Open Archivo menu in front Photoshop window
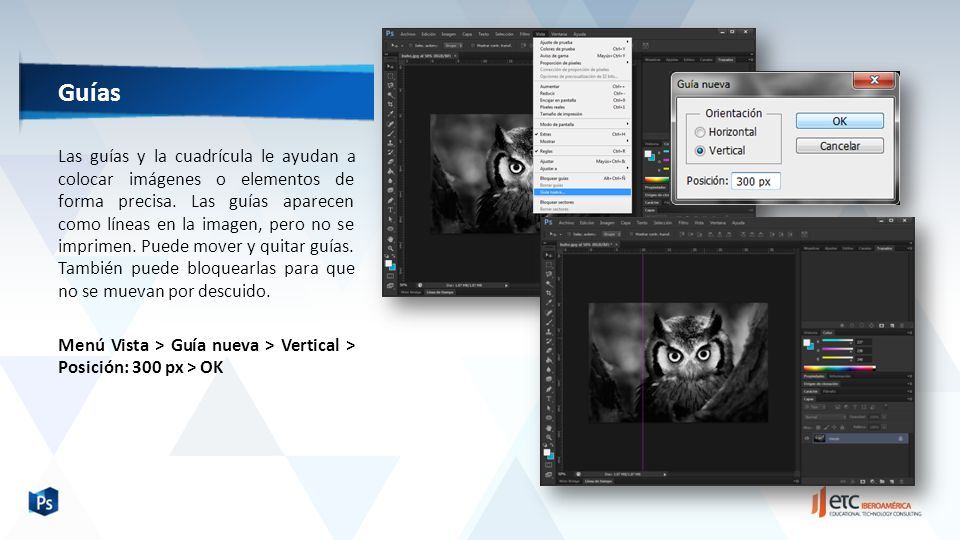The width and height of the screenshot is (960, 540). pos(566,223)
